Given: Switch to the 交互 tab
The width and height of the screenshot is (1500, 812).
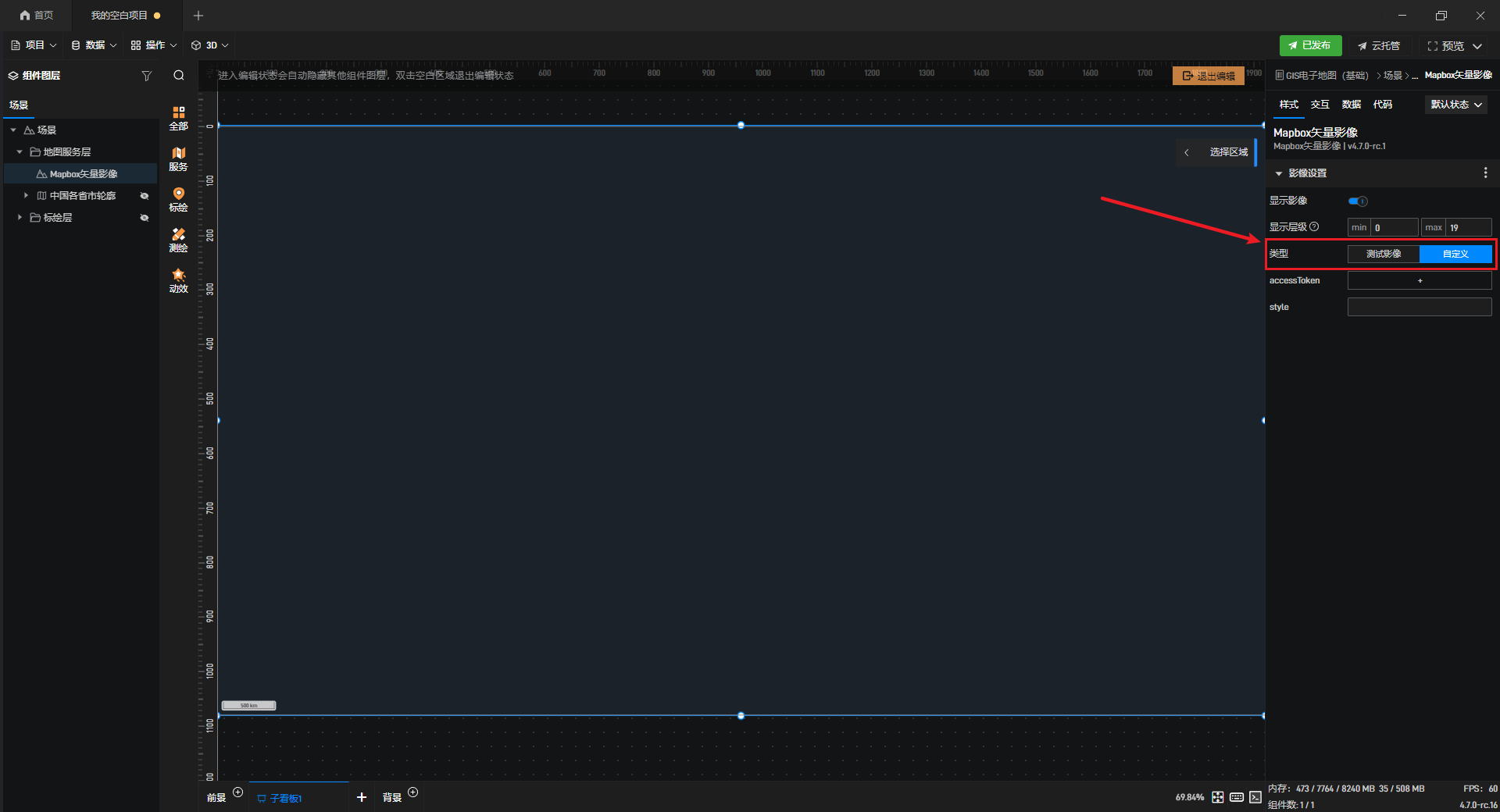Looking at the screenshot, I should 1320,105.
